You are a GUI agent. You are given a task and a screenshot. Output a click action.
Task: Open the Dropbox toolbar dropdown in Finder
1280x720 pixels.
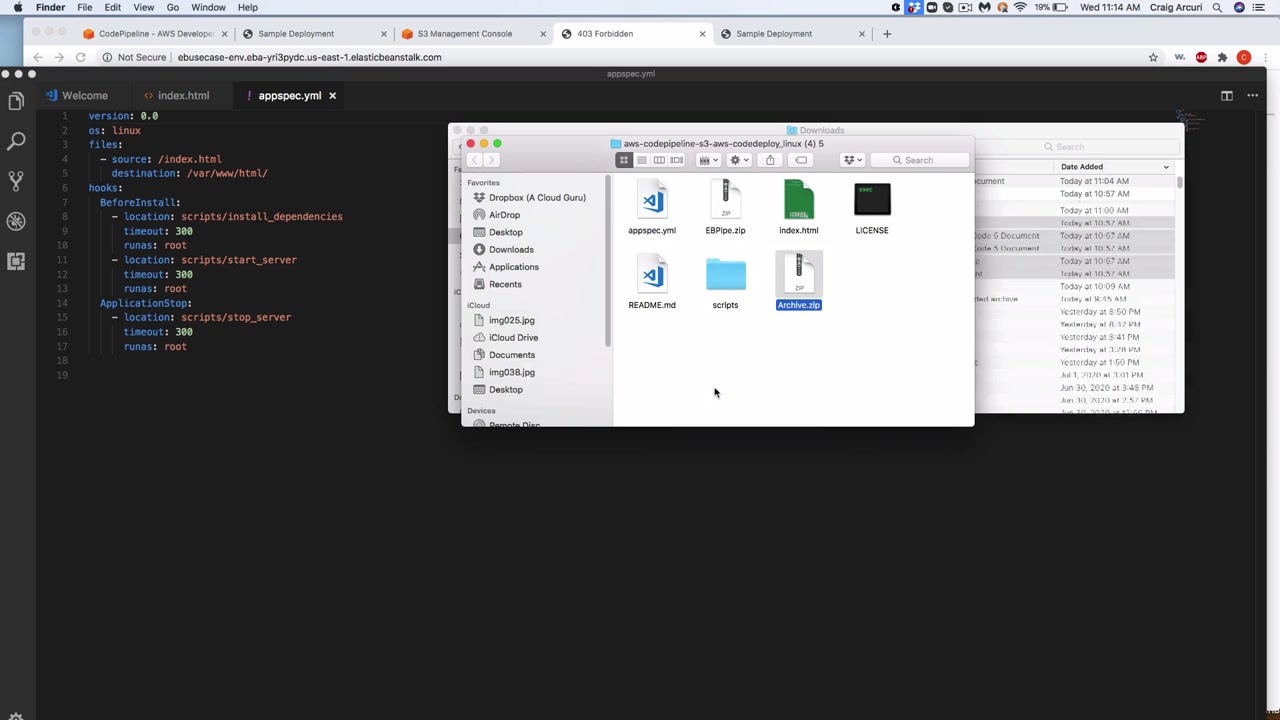point(852,160)
